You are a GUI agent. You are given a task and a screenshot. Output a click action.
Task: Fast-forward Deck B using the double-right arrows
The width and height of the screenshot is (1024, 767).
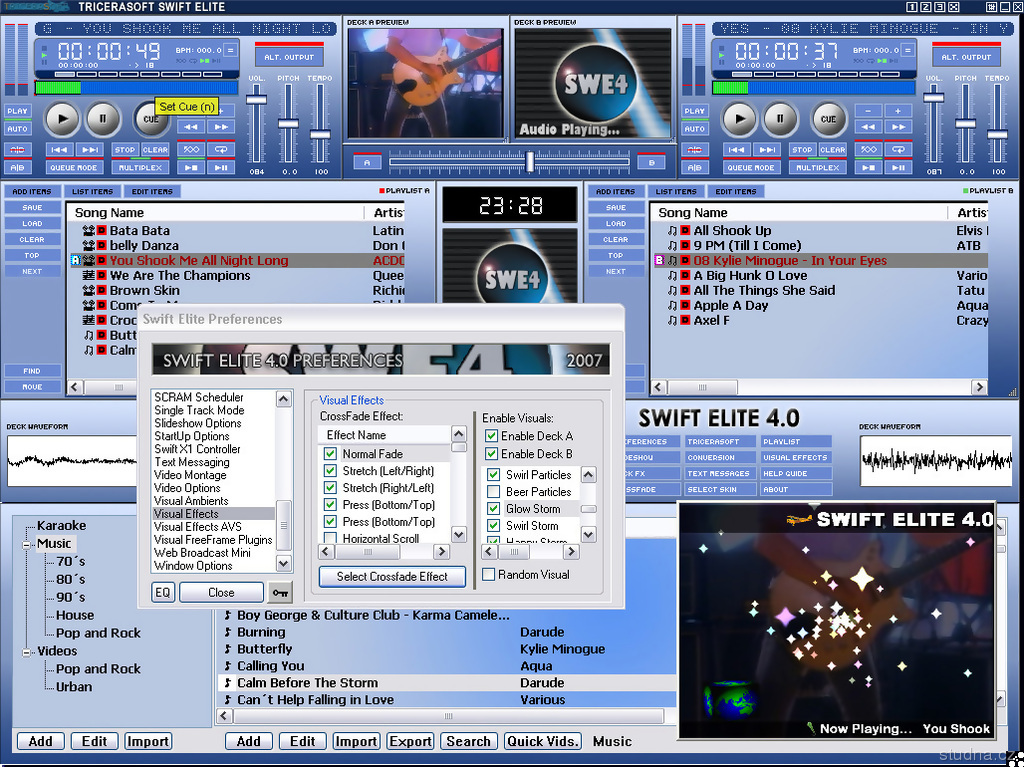click(899, 127)
